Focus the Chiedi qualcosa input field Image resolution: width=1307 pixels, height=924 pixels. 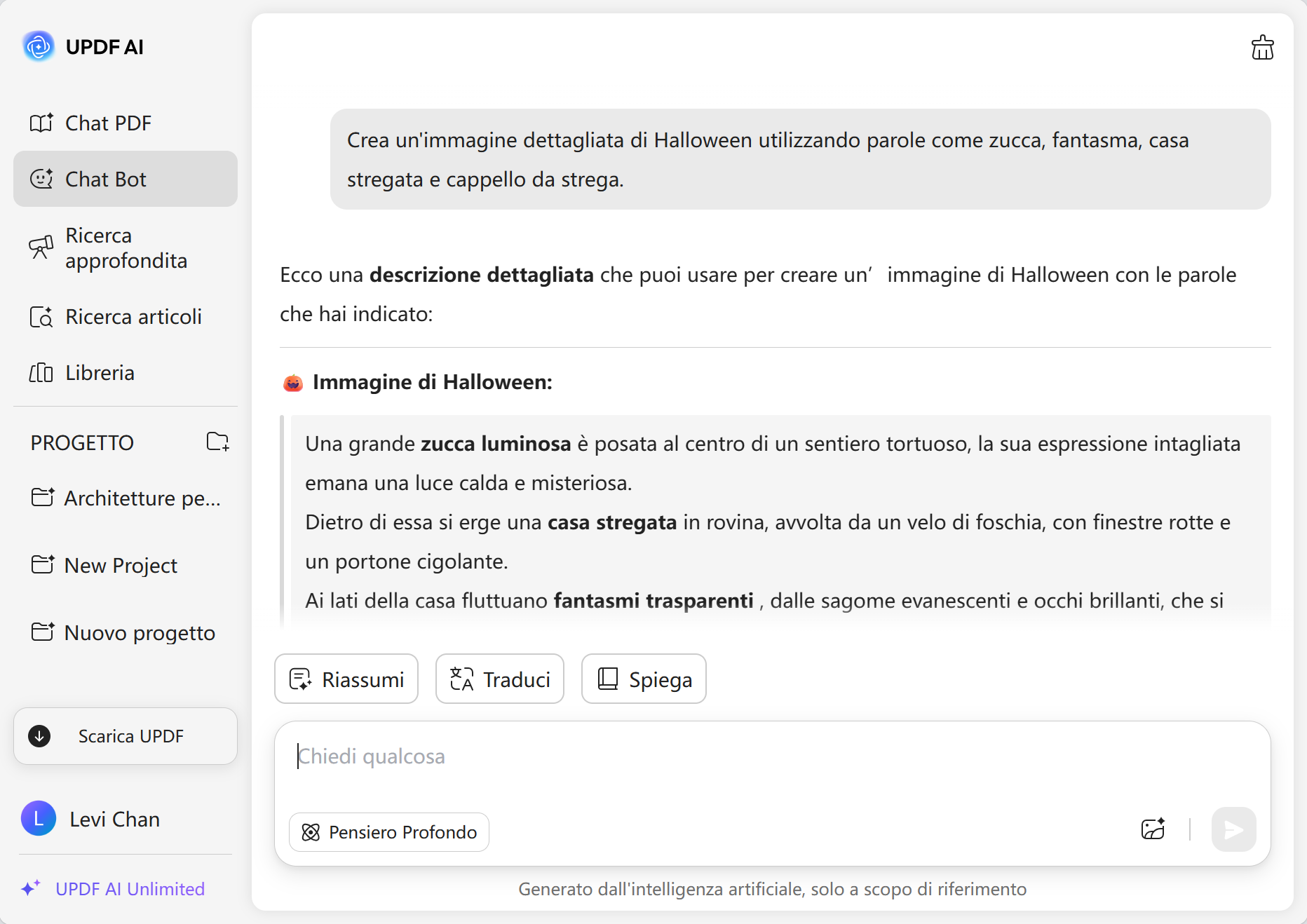(771, 757)
